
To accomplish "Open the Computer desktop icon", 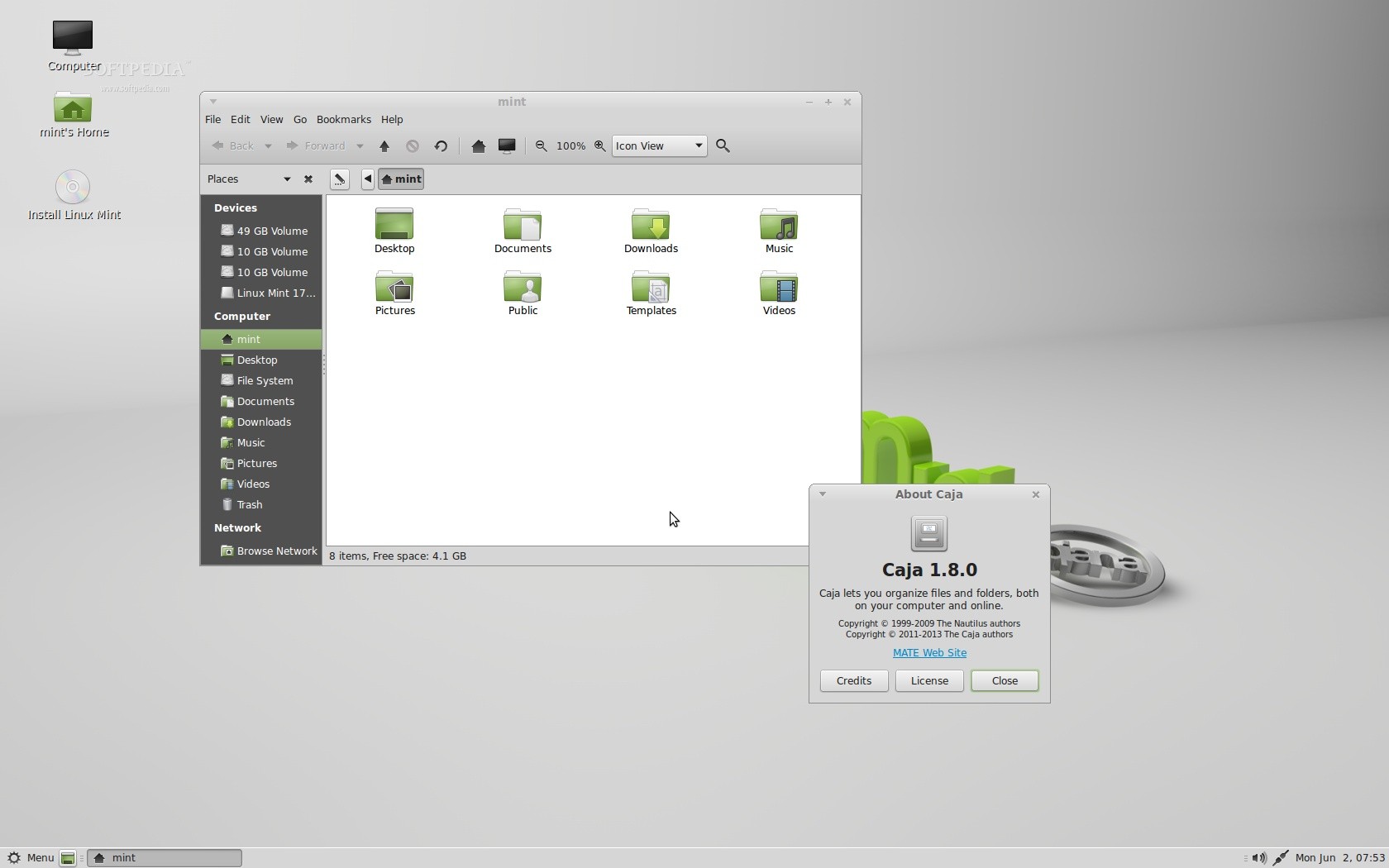I will [x=73, y=38].
